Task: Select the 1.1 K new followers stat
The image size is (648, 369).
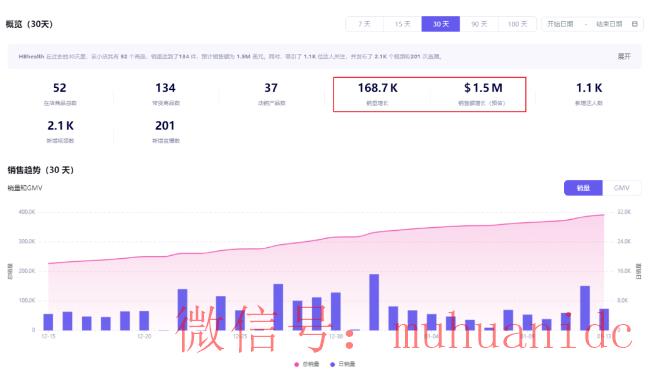Action: 589,94
